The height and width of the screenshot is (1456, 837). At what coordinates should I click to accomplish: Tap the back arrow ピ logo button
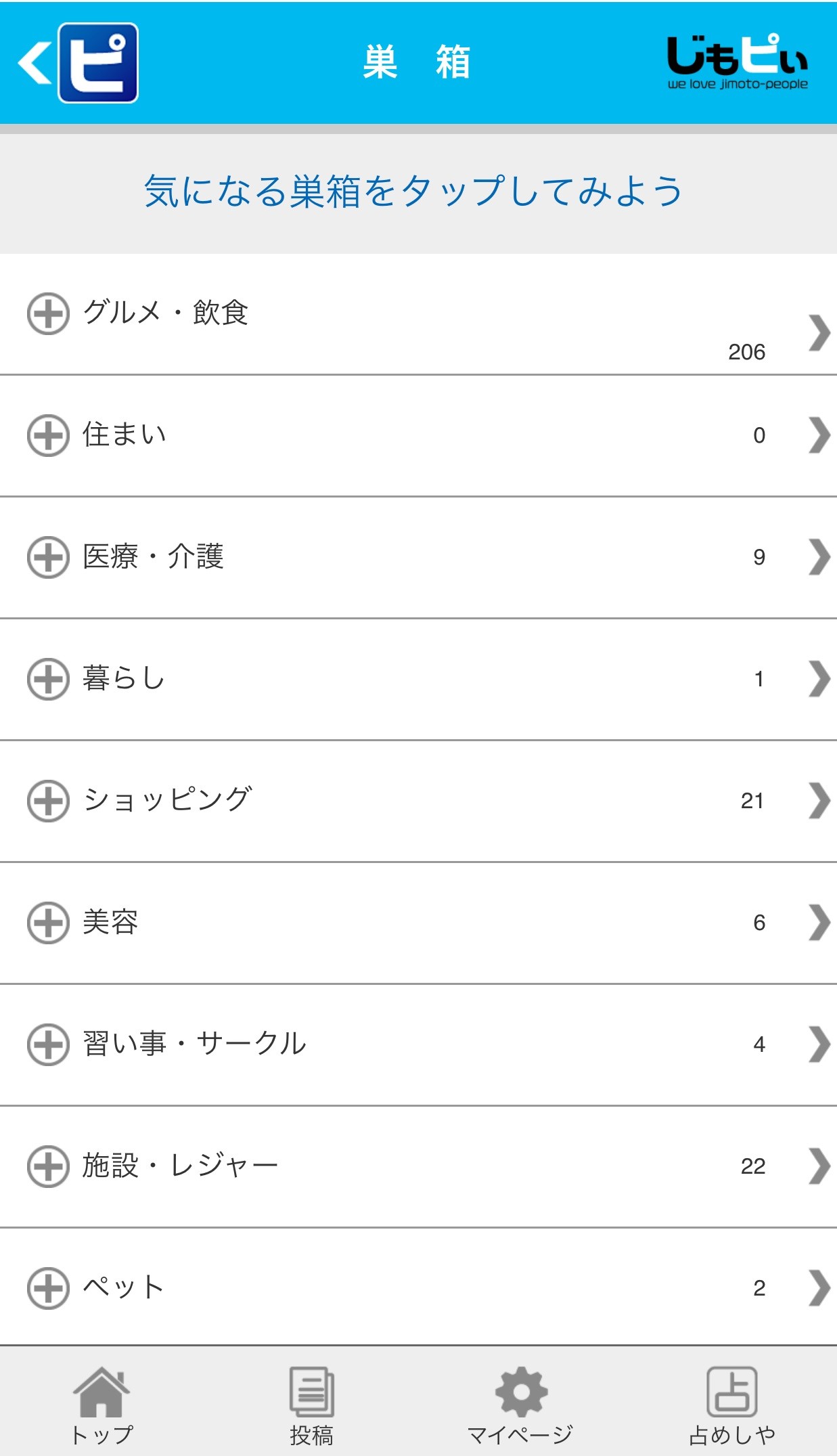pyautogui.click(x=78, y=63)
